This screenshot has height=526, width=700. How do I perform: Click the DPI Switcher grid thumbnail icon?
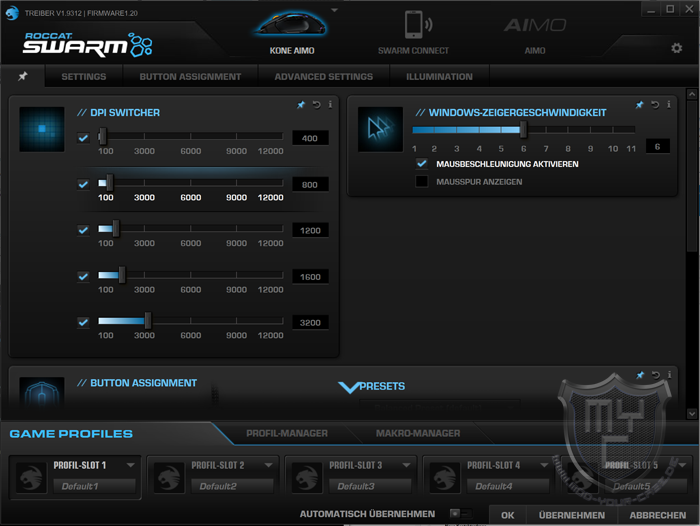pos(42,129)
